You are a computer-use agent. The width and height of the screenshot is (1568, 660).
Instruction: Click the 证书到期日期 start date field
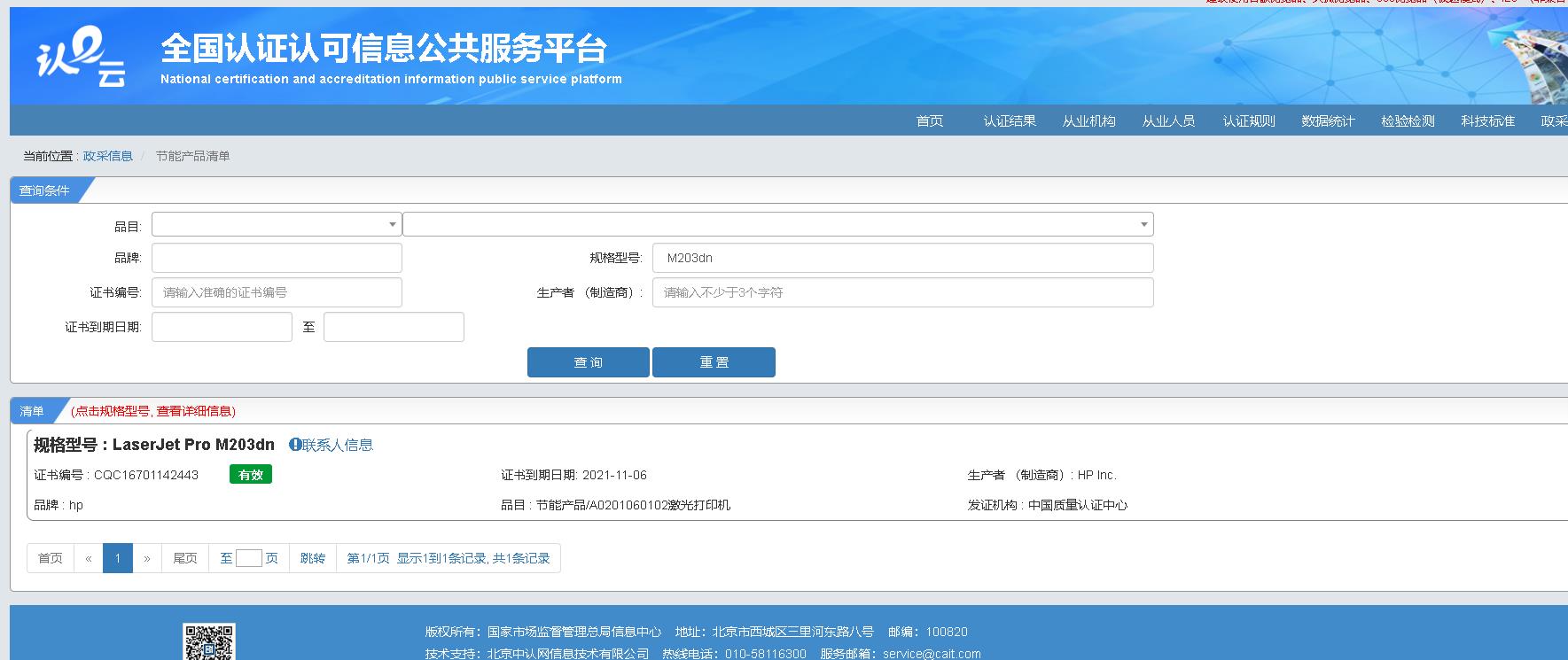tap(222, 327)
